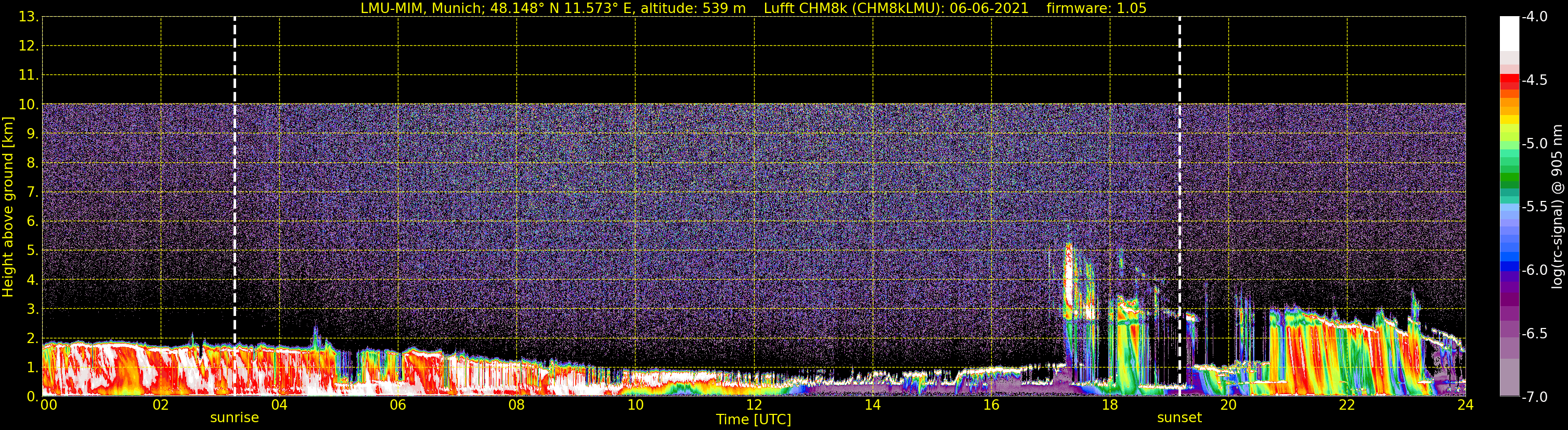Click the 'Height above ground [km]' axis label
The image size is (1568, 430).
[8, 207]
